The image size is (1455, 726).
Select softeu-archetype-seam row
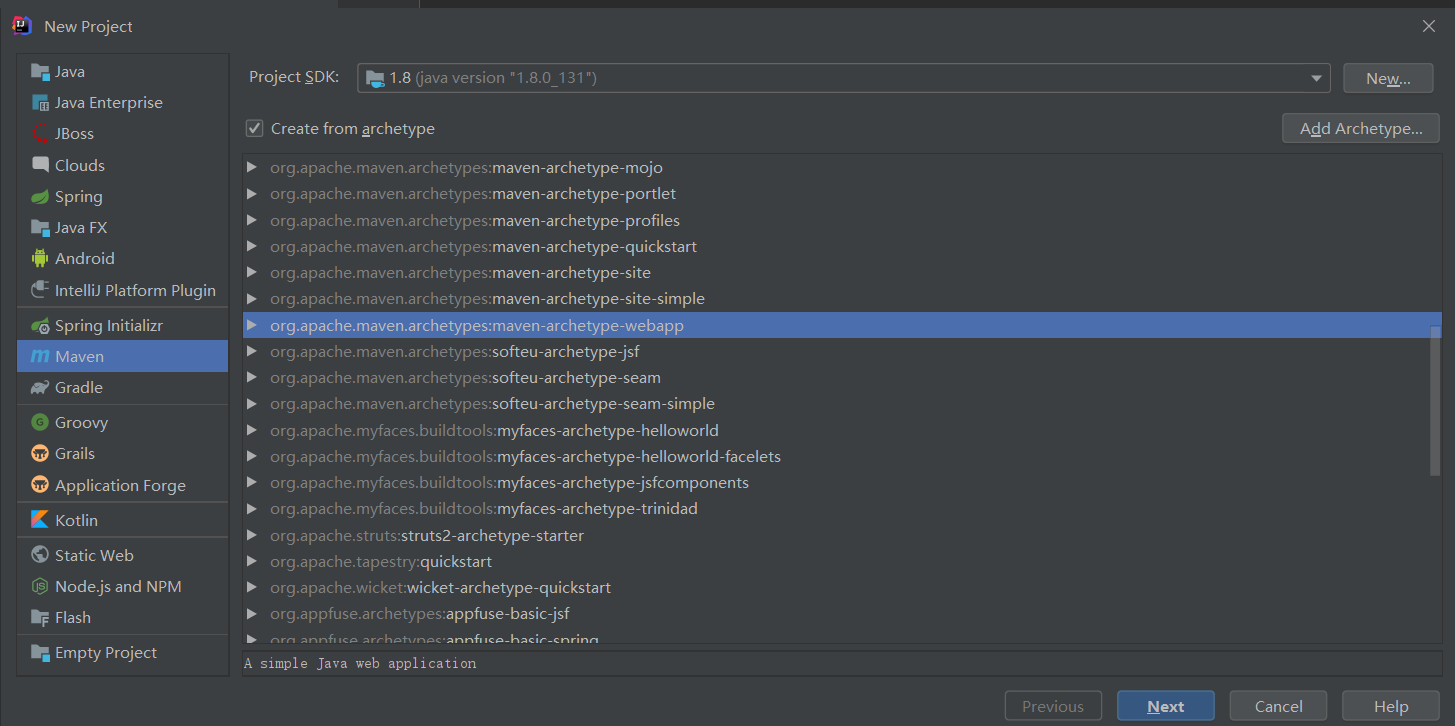tap(842, 377)
